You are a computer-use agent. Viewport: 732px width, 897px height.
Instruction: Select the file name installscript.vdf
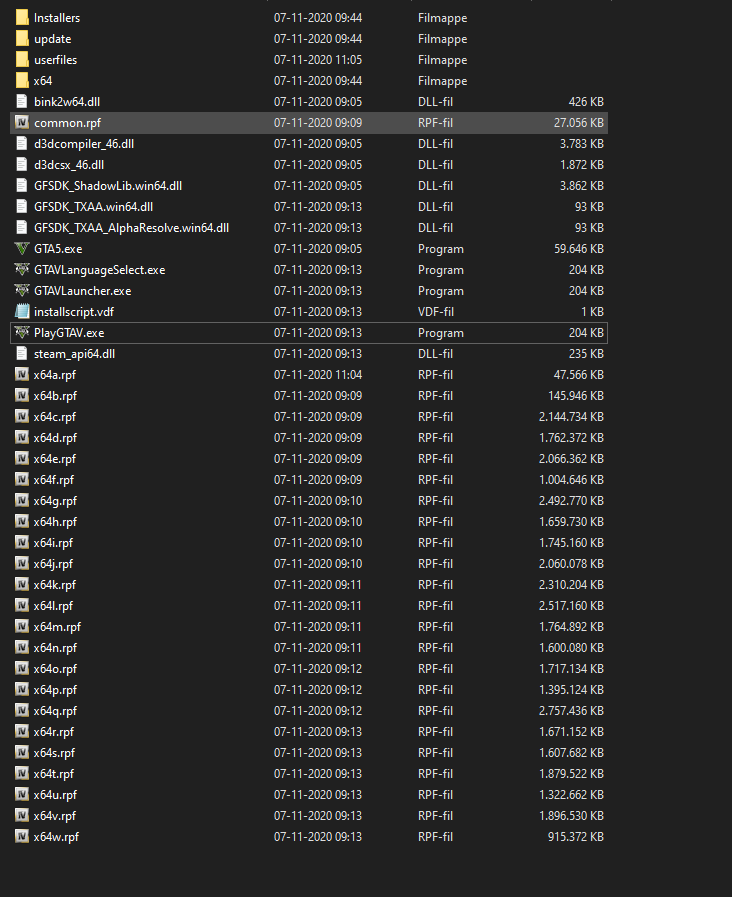click(74, 312)
